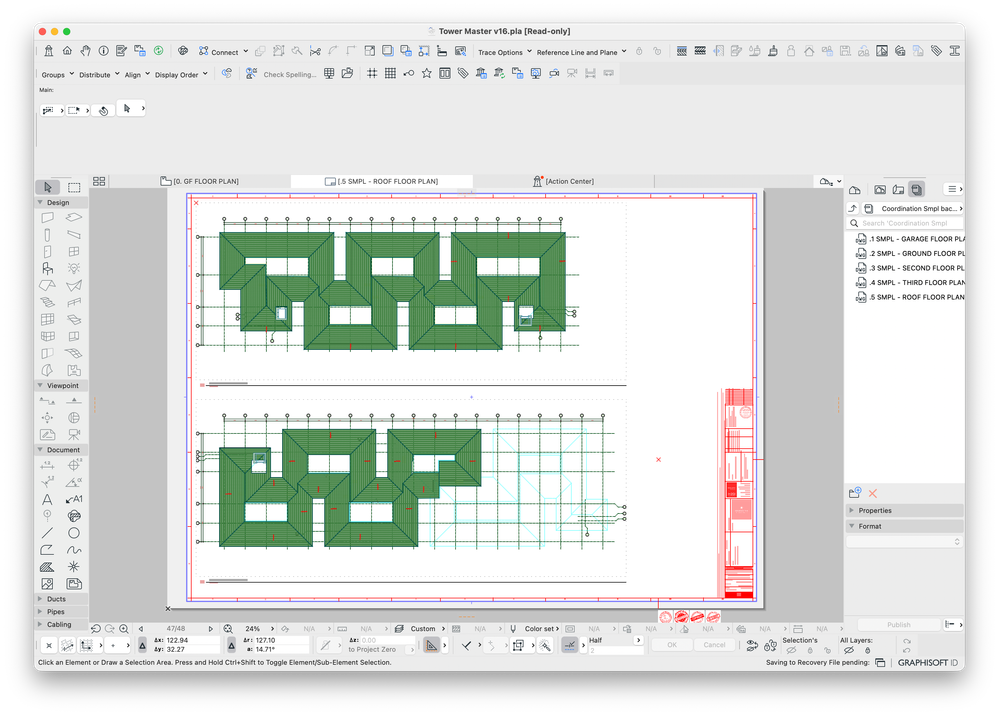Select .4 SMPL - THIRD FLOOR PLAN item

(x=910, y=283)
